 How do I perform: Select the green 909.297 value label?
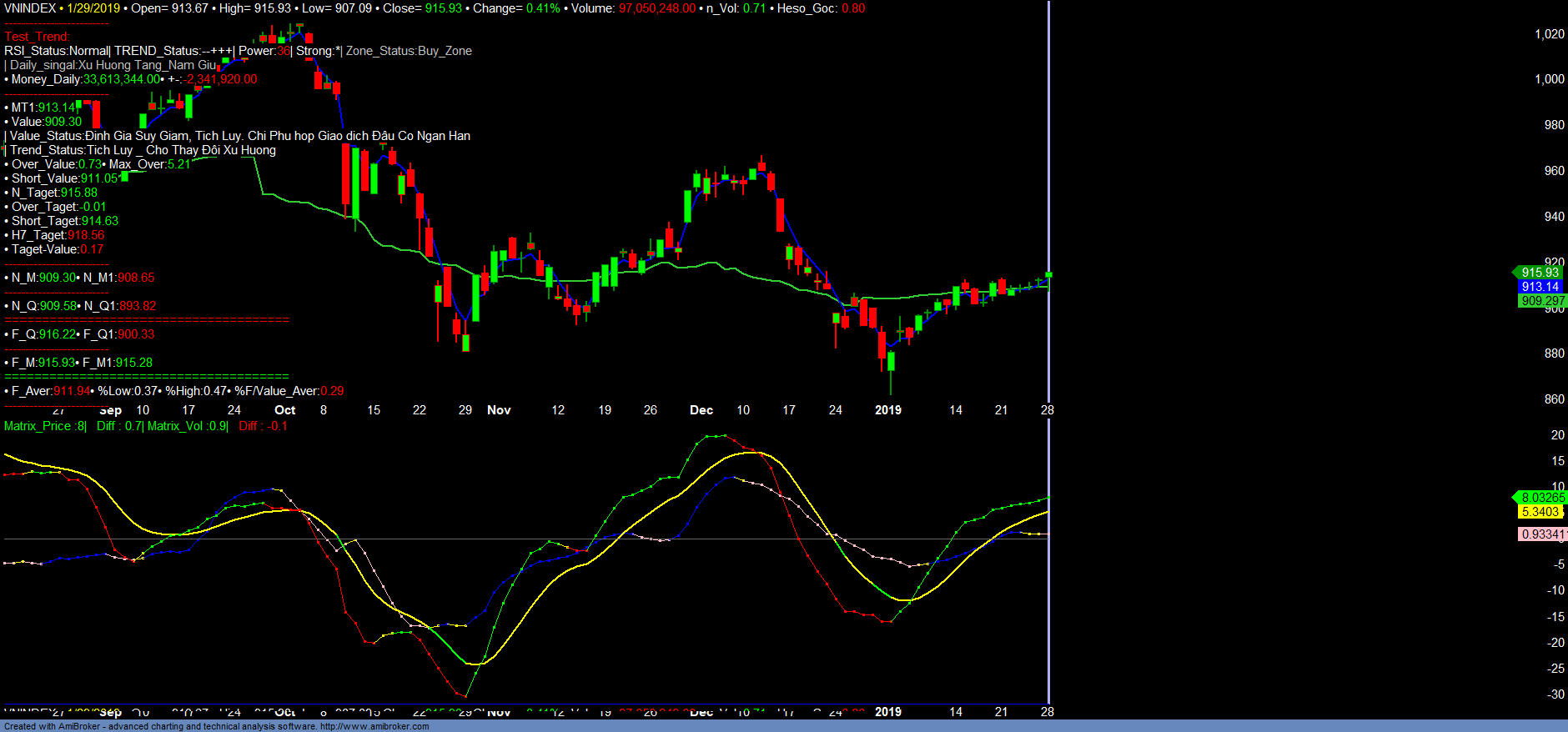[x=1542, y=301]
